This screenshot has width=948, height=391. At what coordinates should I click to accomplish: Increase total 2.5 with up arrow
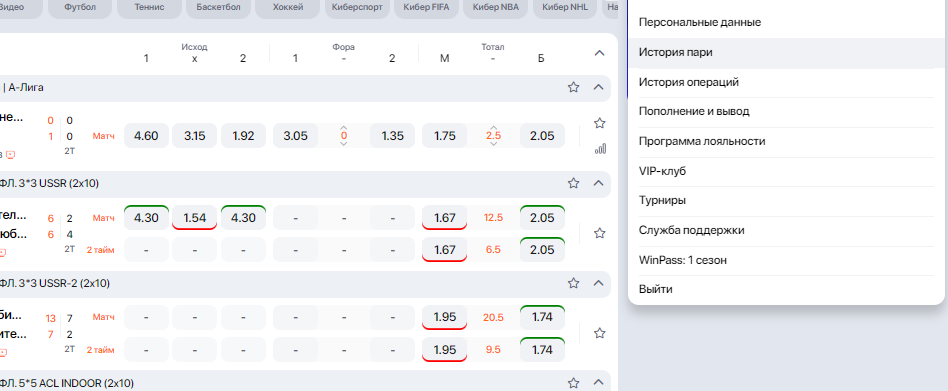pos(493,128)
